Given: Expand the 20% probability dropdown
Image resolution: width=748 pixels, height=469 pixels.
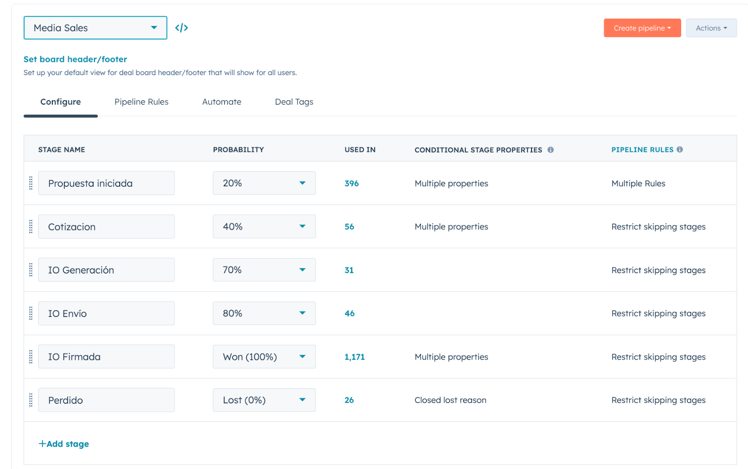Looking at the screenshot, I should (264, 183).
